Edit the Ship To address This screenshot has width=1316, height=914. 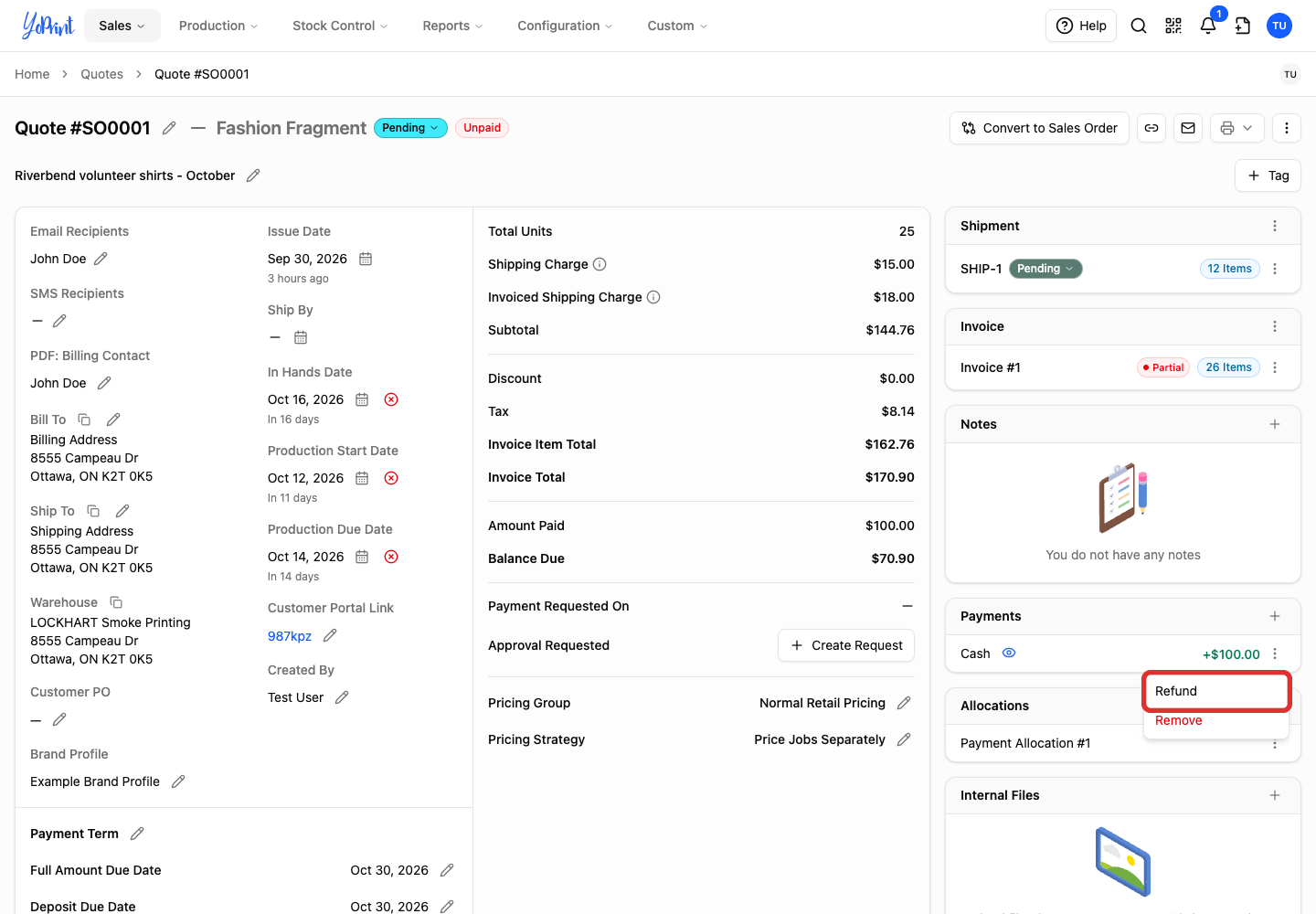tap(122, 511)
